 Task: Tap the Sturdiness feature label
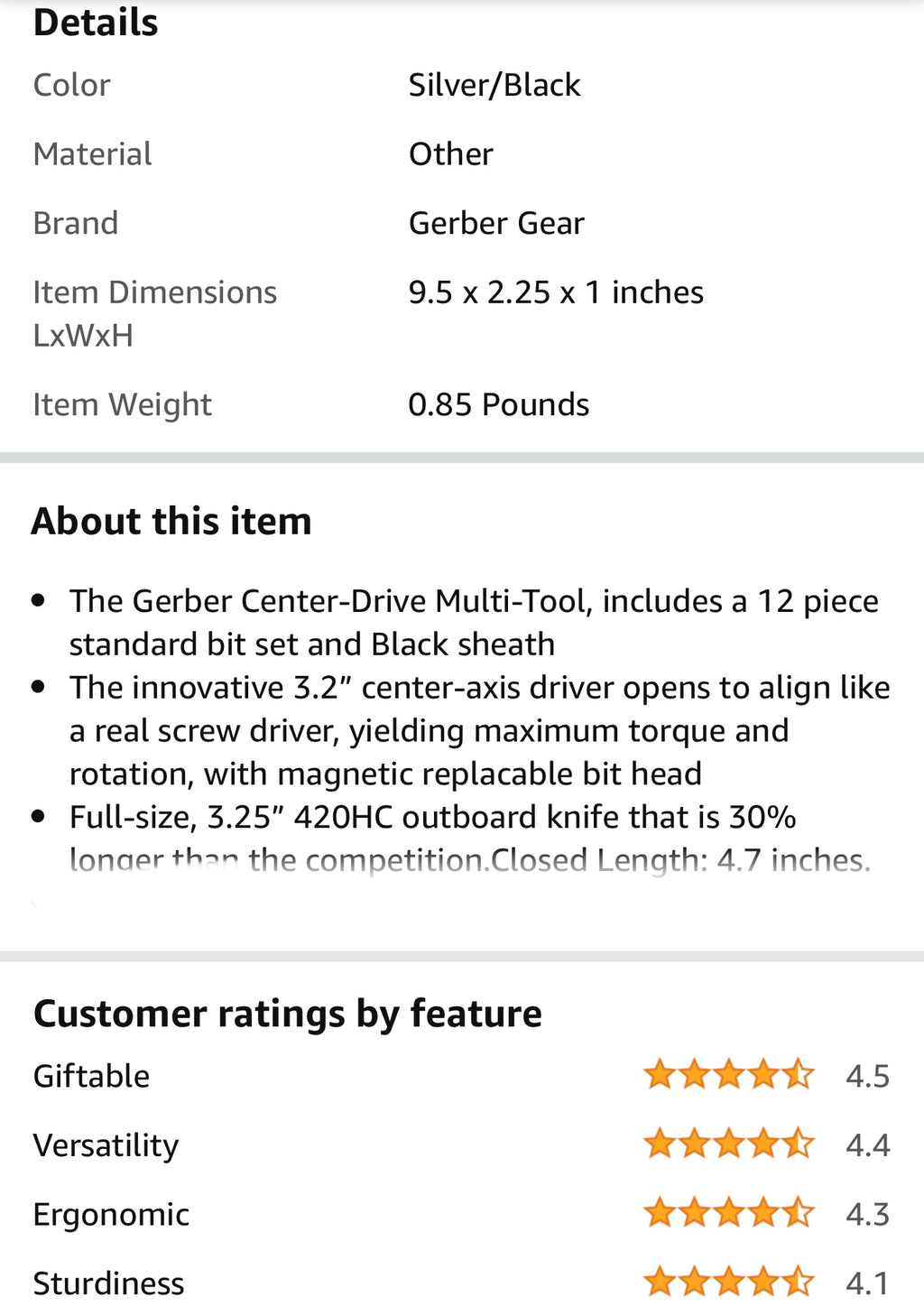108,1283
